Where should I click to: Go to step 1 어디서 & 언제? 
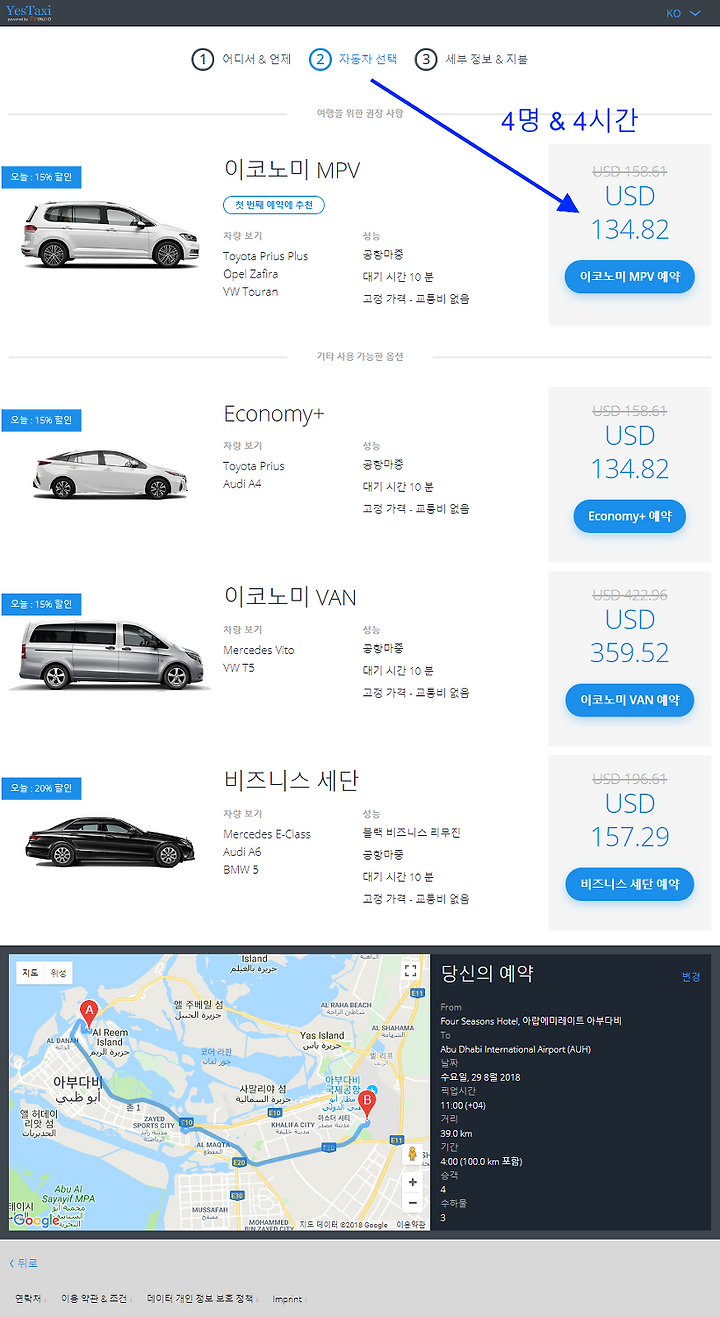(x=242, y=59)
